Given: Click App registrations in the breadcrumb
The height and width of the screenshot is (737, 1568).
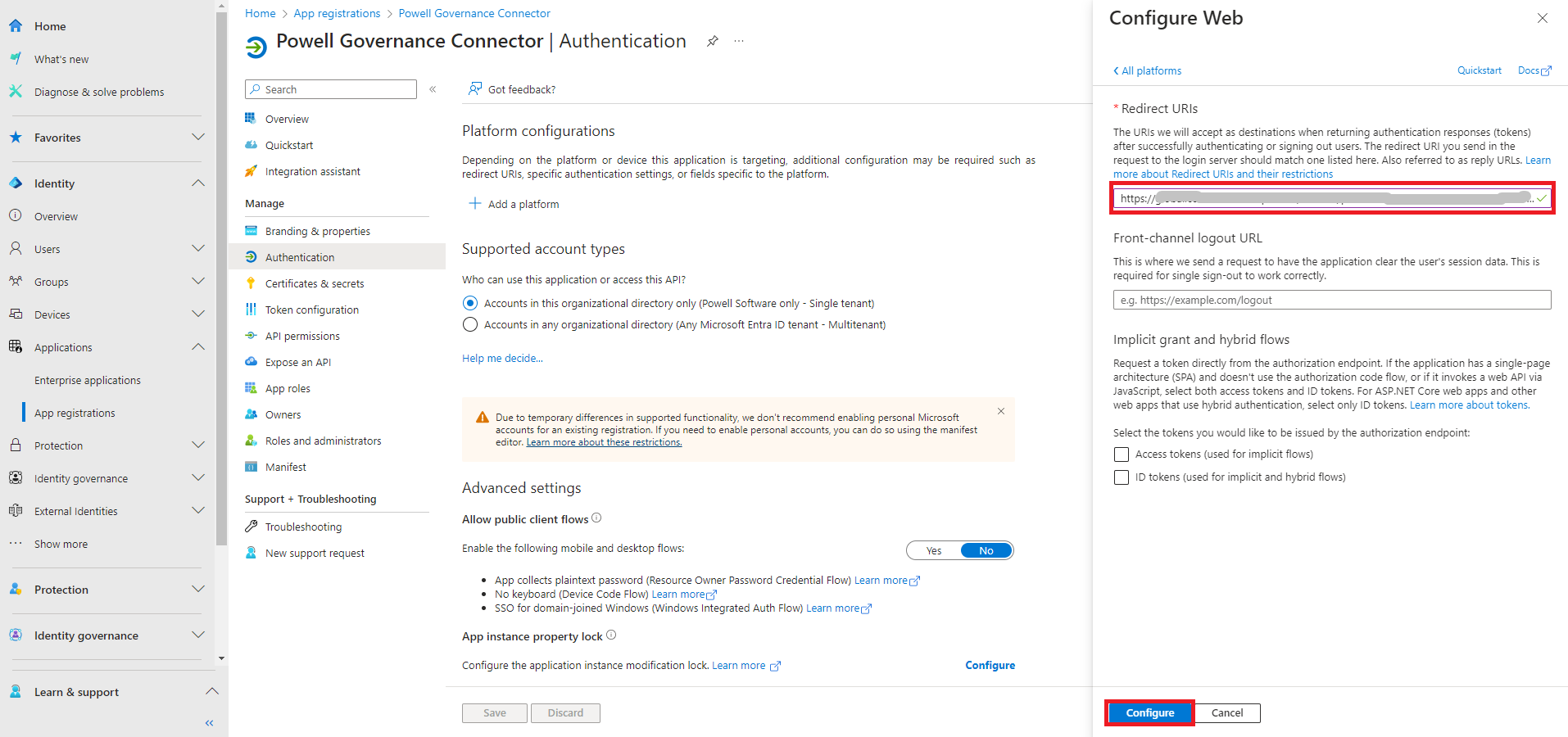Looking at the screenshot, I should click(337, 13).
